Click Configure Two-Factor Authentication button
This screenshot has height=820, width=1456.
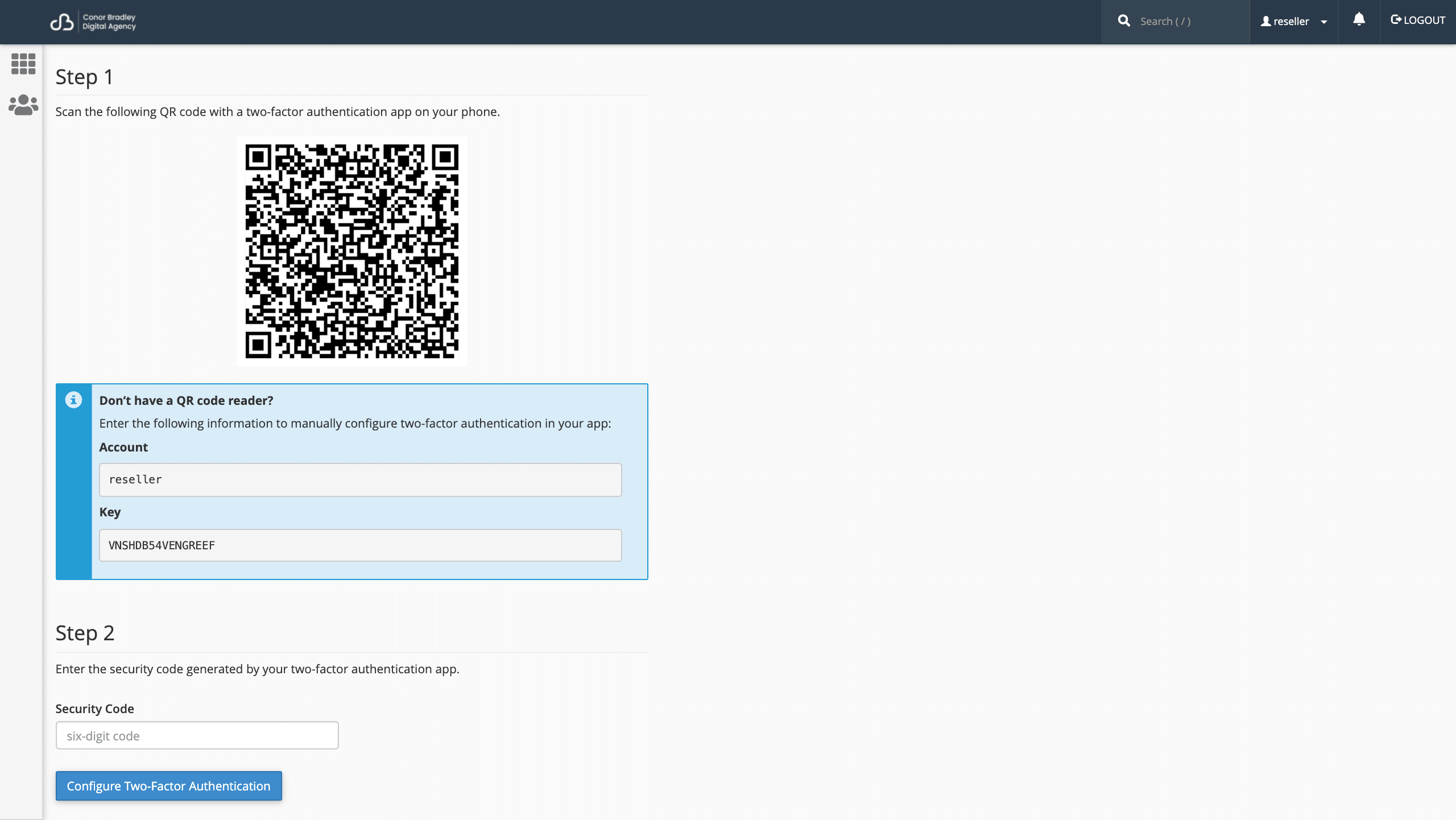(x=169, y=786)
